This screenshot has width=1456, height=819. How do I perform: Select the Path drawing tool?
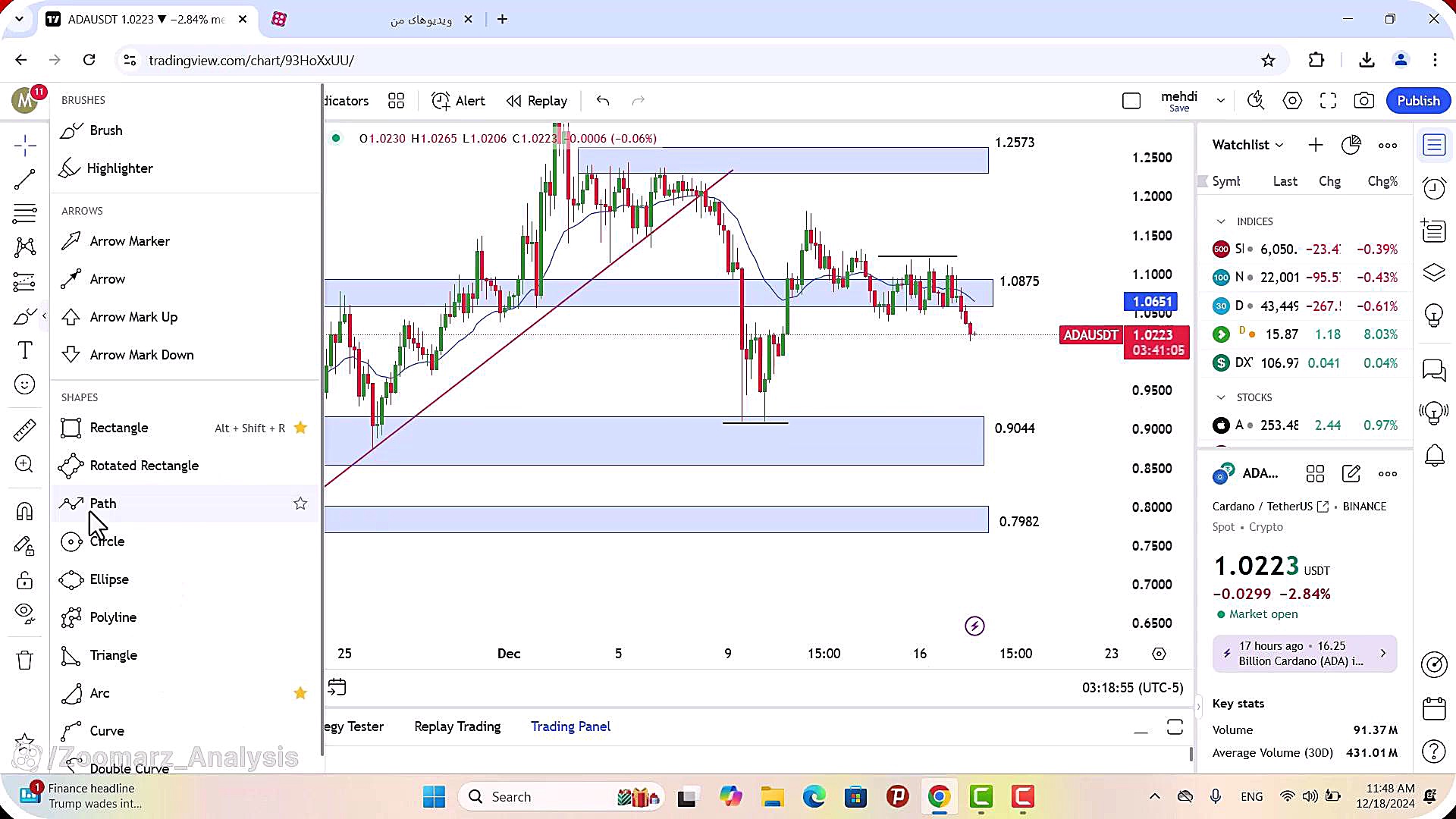[186, 504]
